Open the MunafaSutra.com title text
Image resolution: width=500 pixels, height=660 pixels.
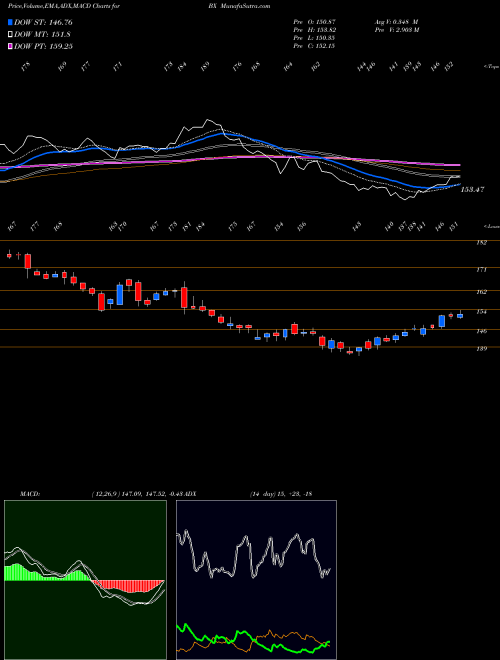245,6
